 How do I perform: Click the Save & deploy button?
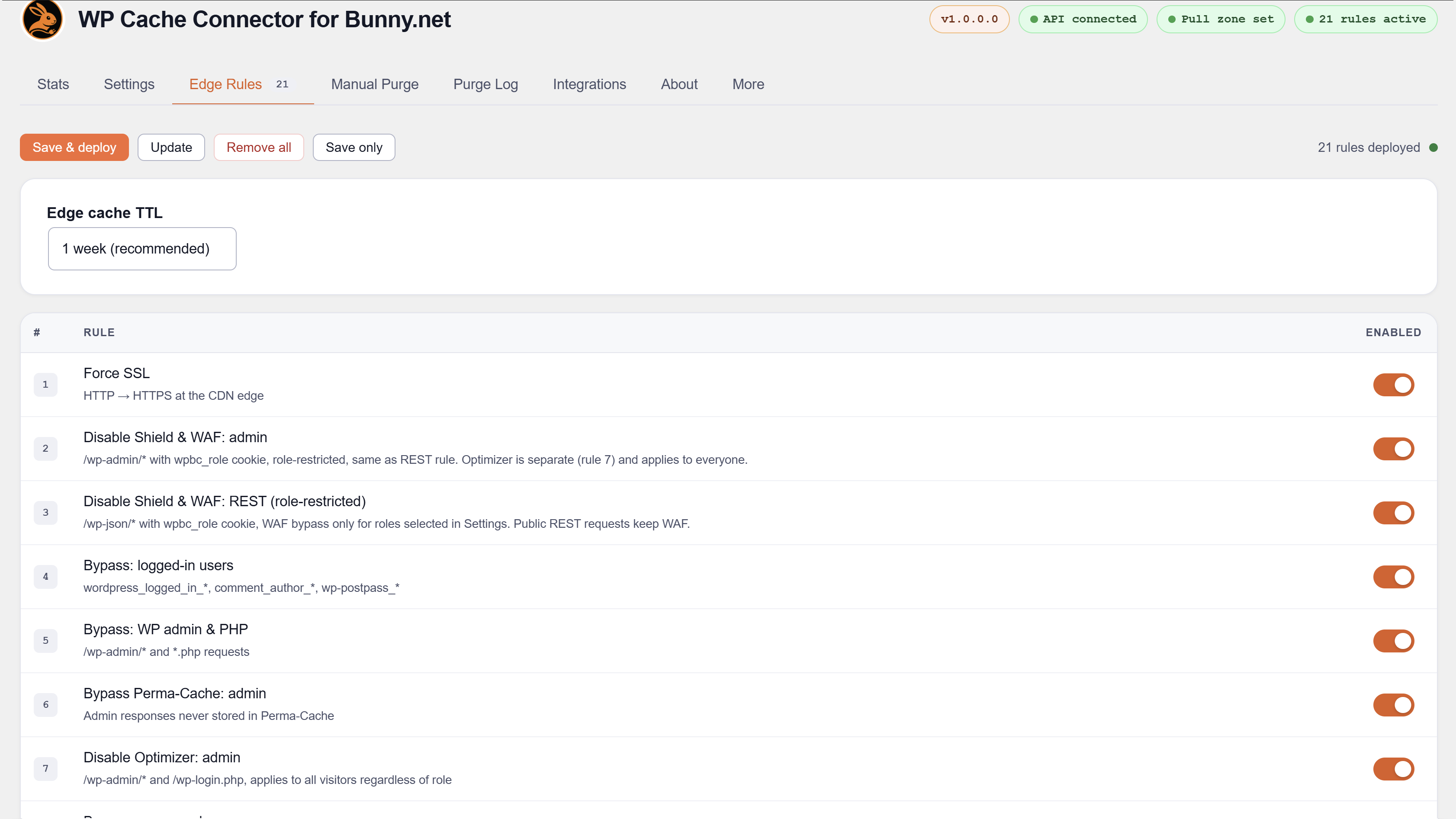(x=74, y=148)
